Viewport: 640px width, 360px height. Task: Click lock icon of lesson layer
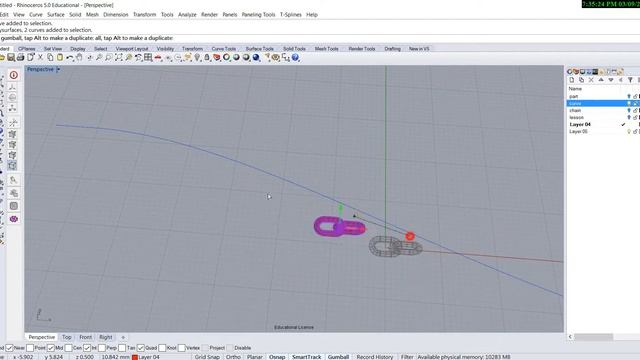tap(635, 118)
